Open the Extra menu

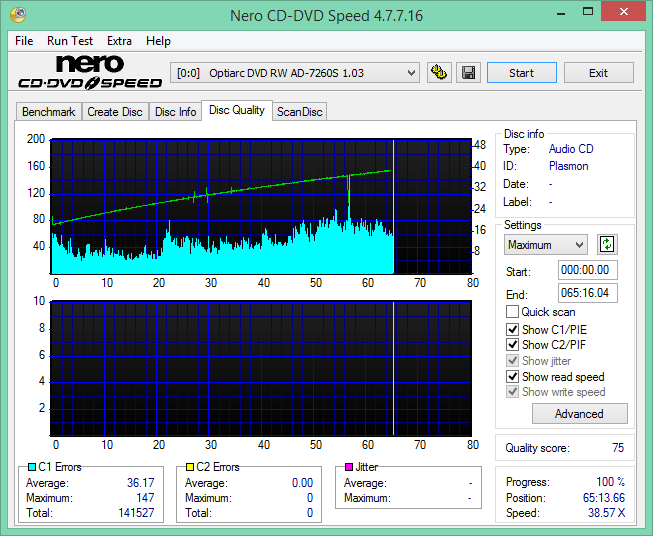(x=119, y=41)
